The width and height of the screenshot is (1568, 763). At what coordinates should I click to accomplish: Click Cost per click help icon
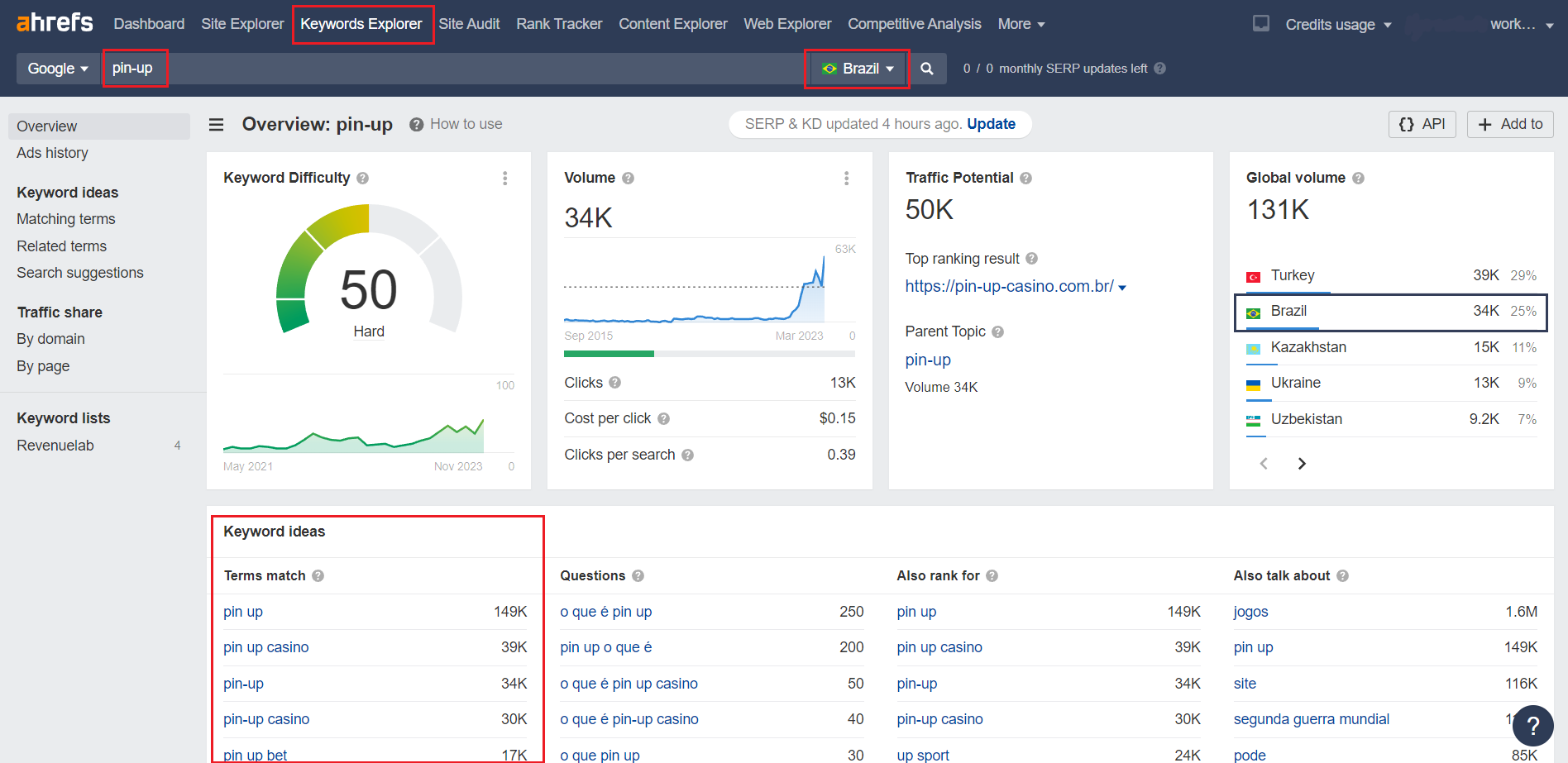pyautogui.click(x=663, y=419)
